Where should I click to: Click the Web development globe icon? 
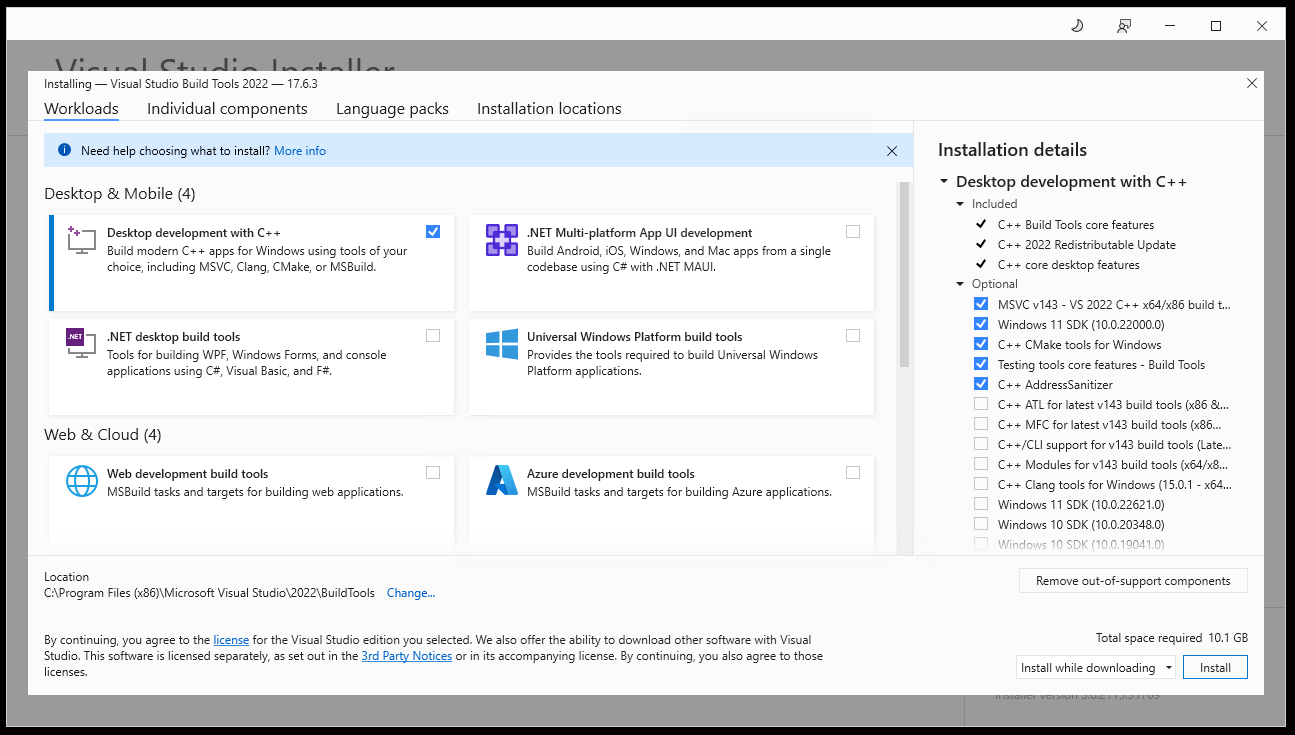tap(81, 482)
